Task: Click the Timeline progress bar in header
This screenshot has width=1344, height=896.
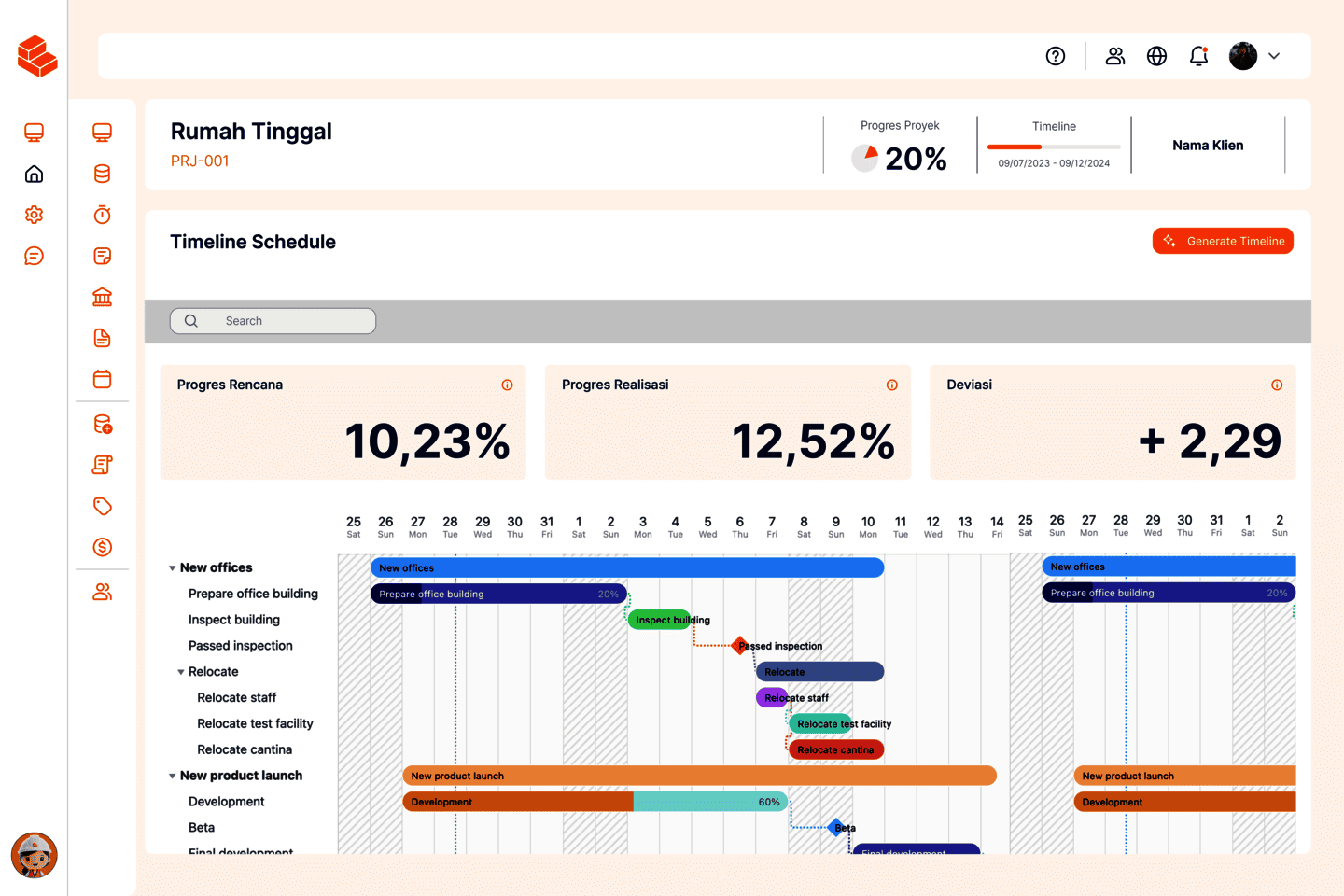Action: click(x=1054, y=147)
